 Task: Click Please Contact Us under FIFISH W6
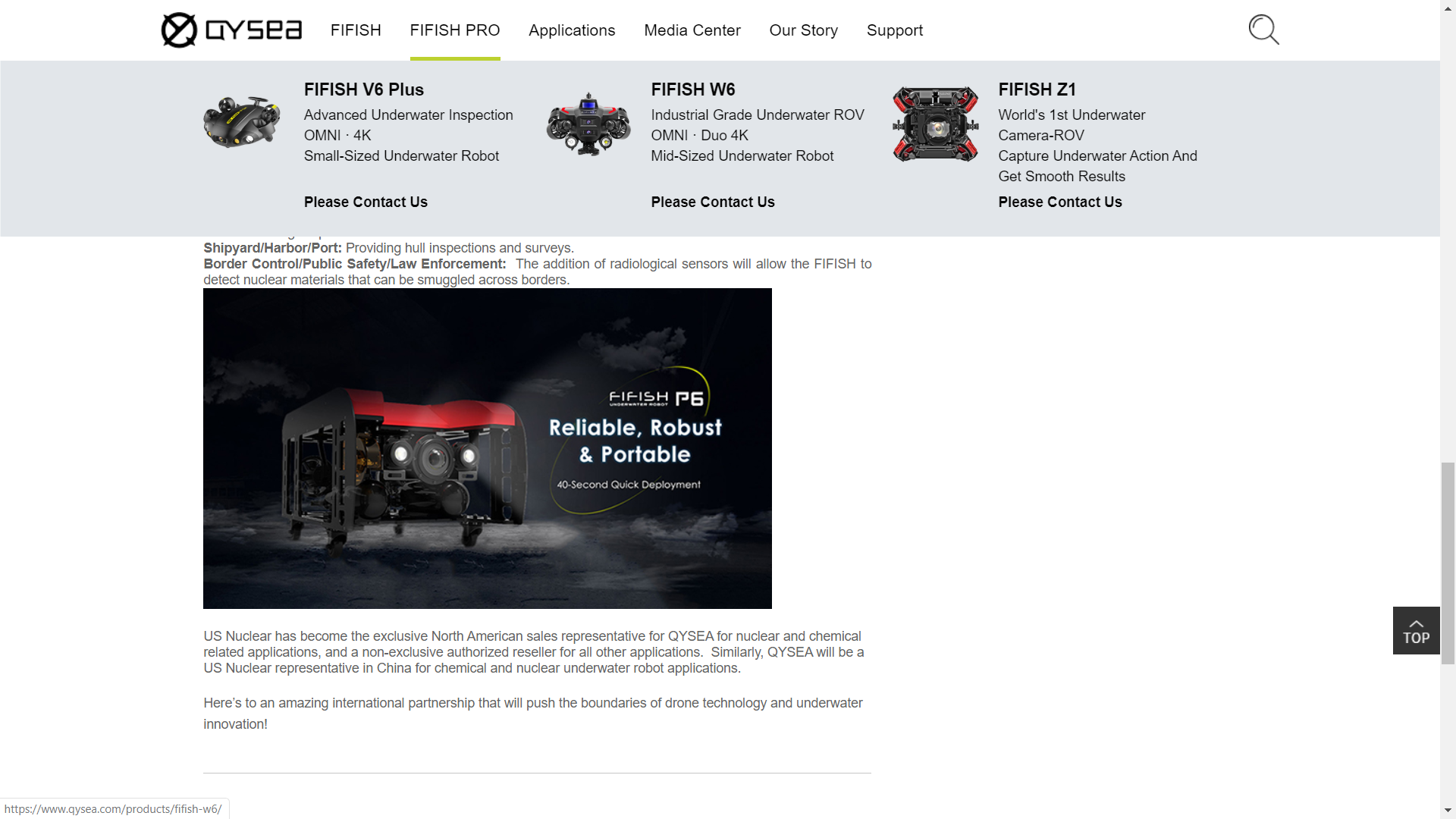713,202
